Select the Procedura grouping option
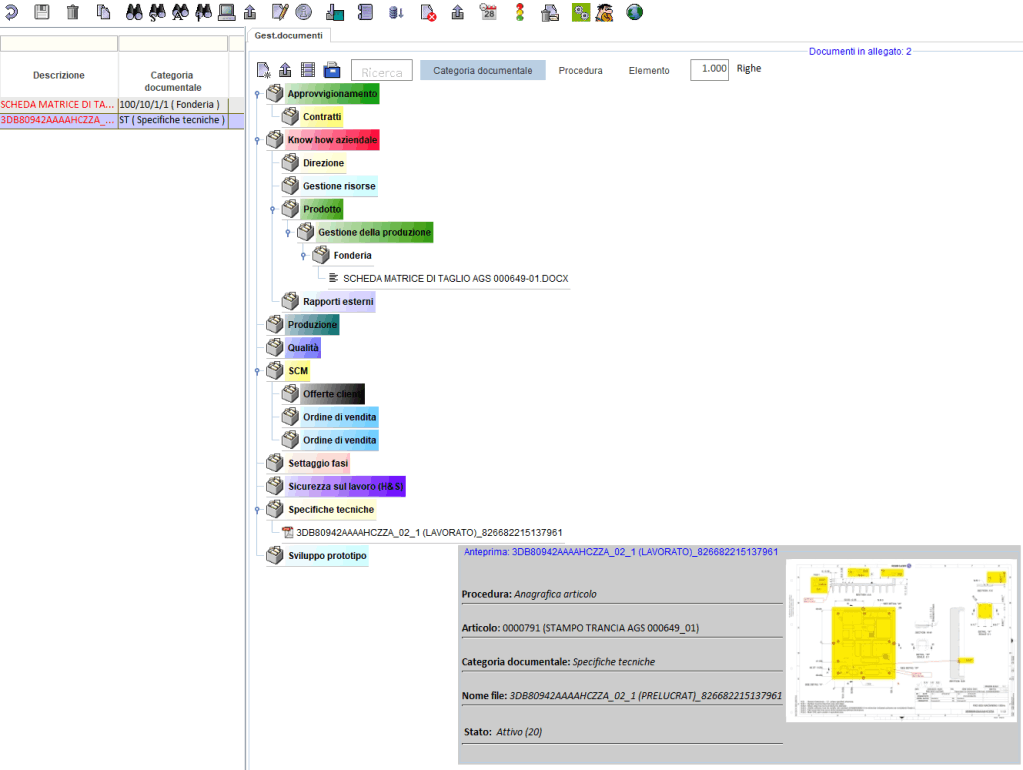This screenshot has width=1023, height=770. (580, 70)
